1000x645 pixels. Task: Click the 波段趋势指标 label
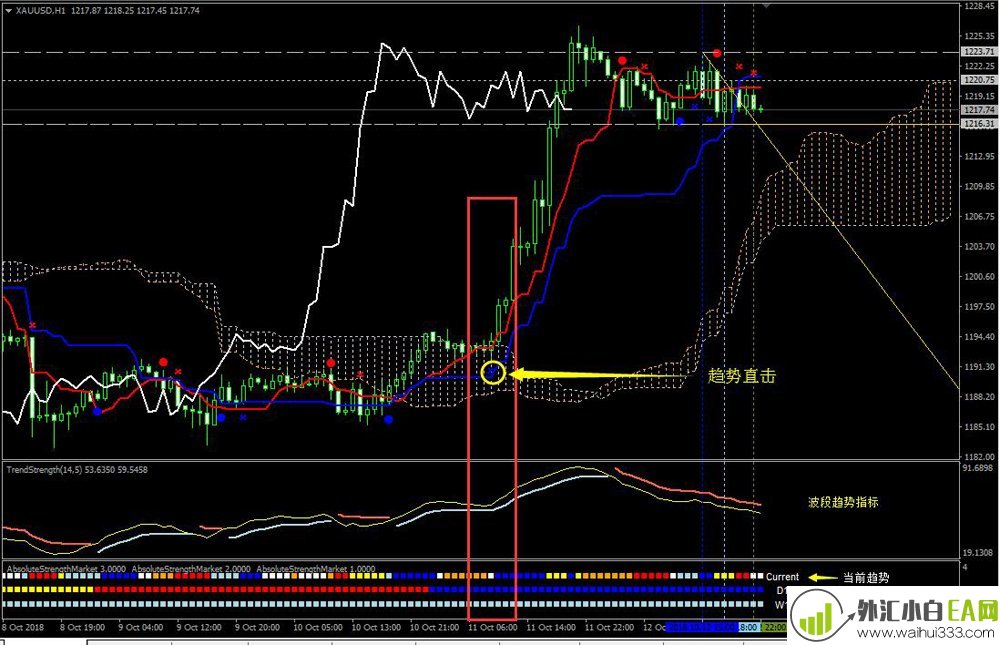tap(843, 502)
